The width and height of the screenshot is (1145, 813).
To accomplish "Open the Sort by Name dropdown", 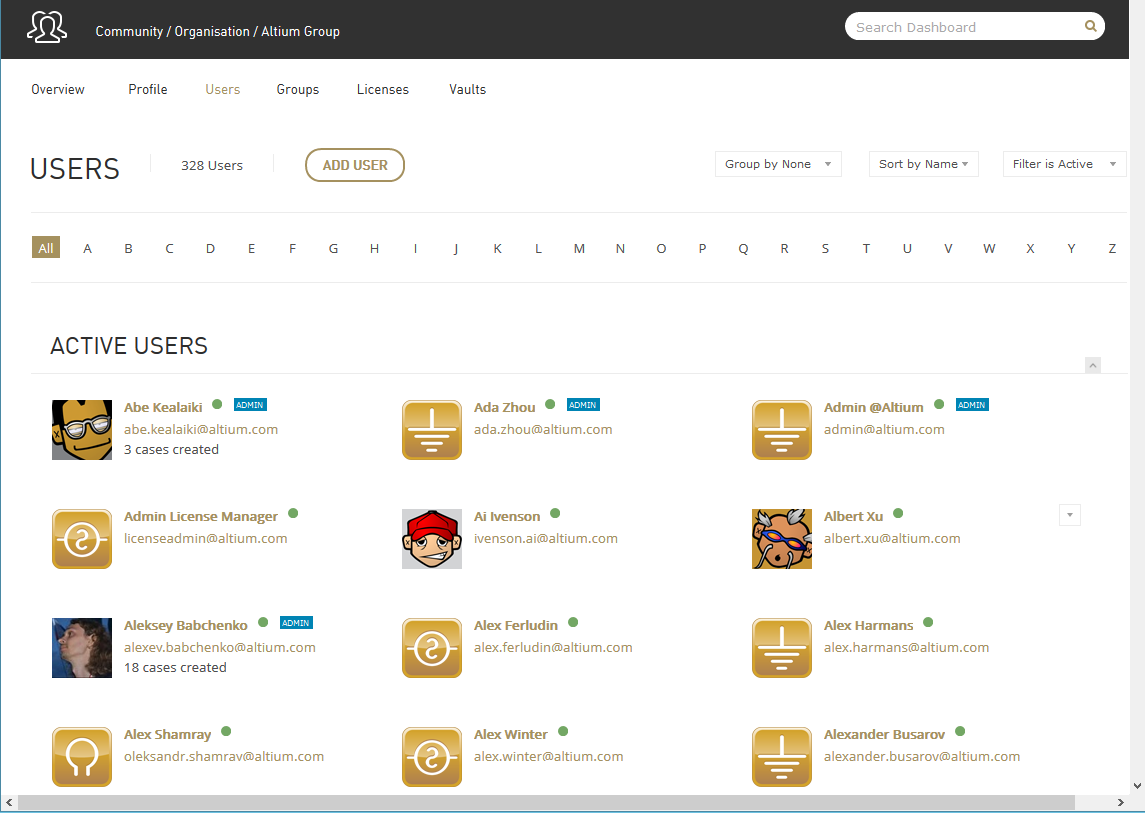I will click(x=923, y=164).
